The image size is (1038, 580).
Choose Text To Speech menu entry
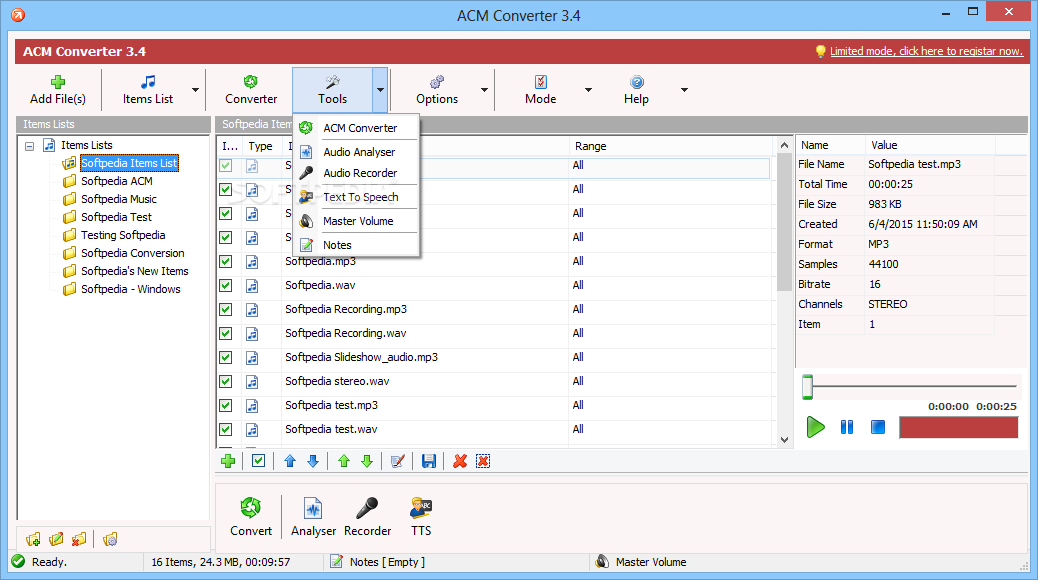tap(356, 197)
